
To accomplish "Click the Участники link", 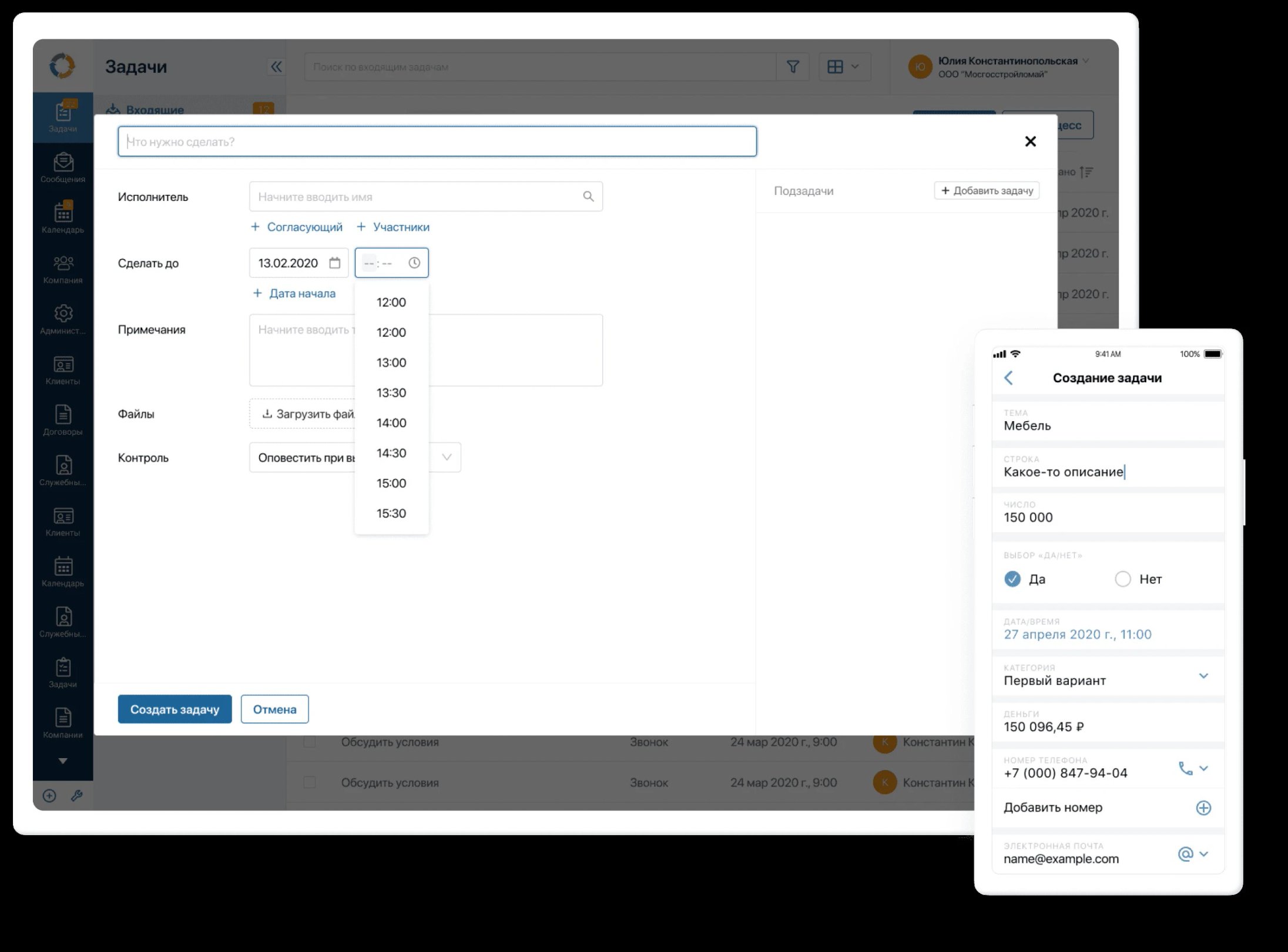I will coord(393,227).
